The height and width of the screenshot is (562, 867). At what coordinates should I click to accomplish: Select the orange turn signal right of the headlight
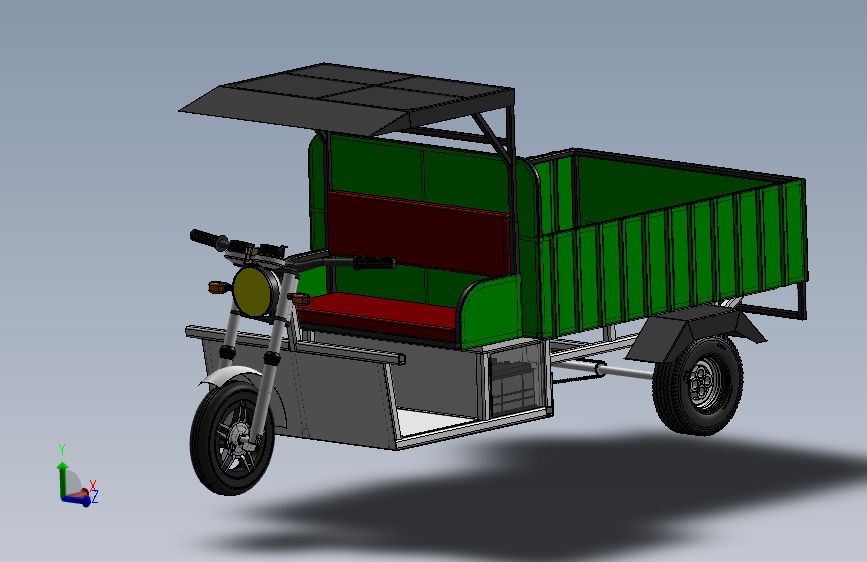(300, 299)
